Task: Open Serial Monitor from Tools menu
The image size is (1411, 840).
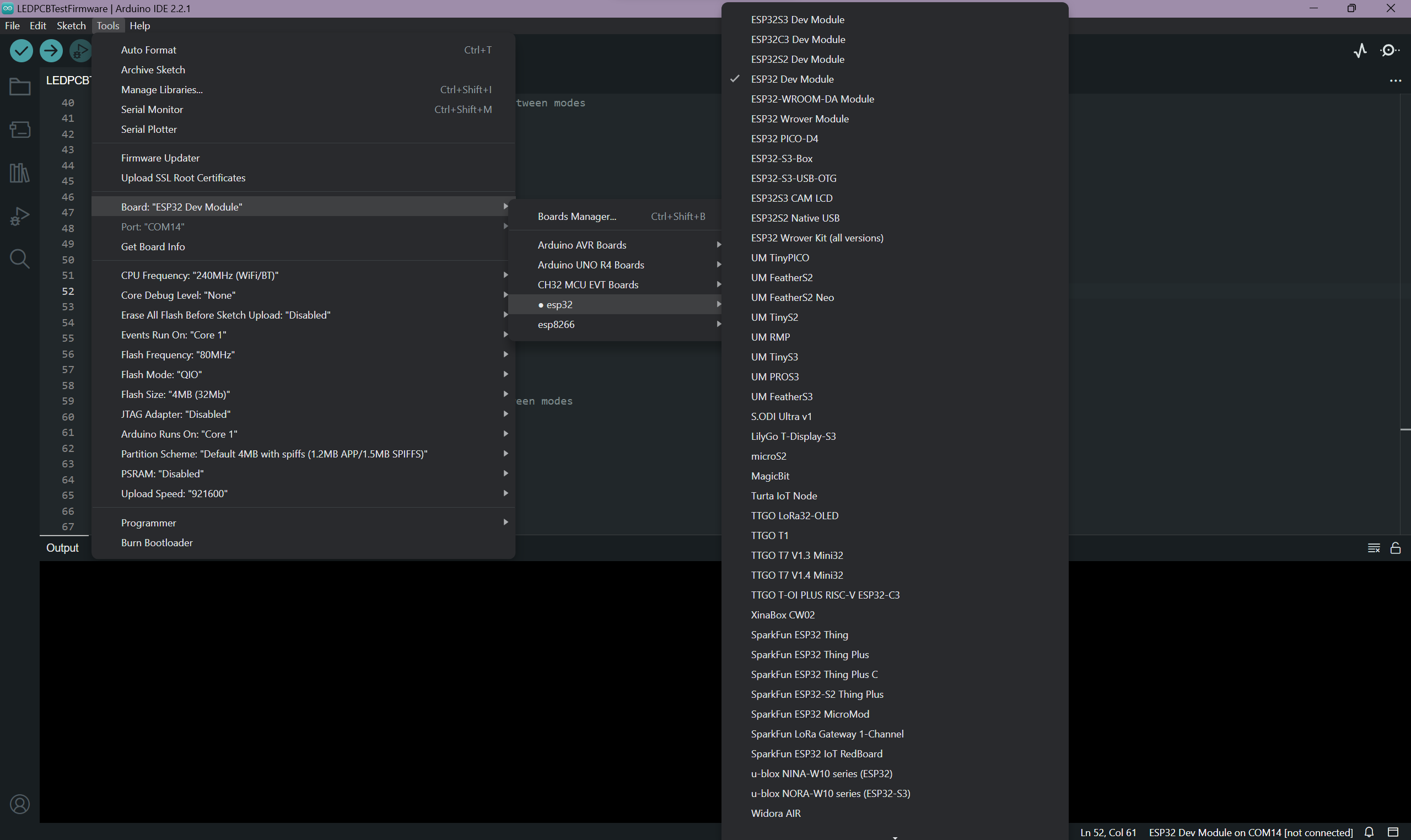Action: pyautogui.click(x=303, y=109)
